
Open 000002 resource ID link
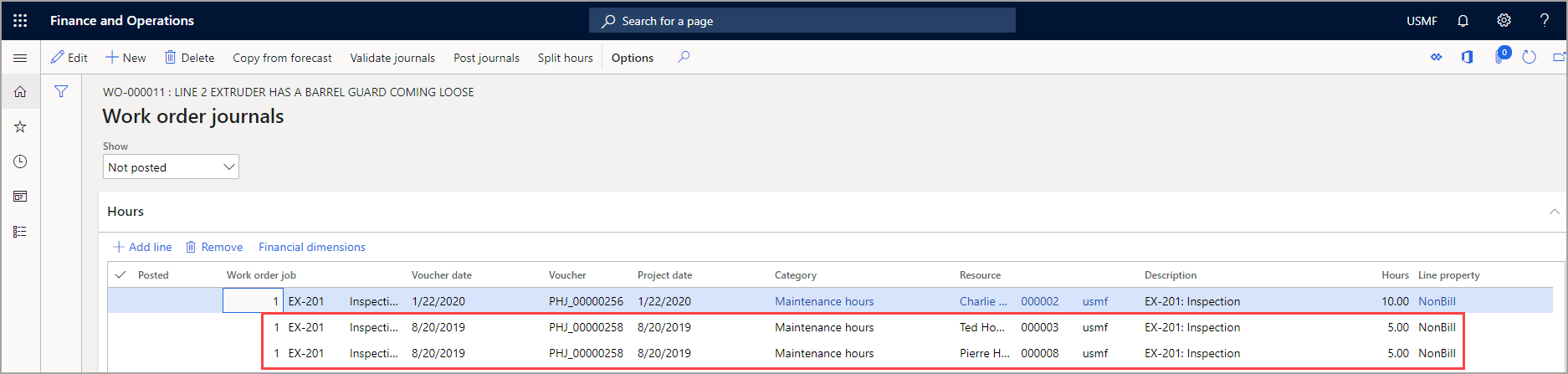[1039, 301]
